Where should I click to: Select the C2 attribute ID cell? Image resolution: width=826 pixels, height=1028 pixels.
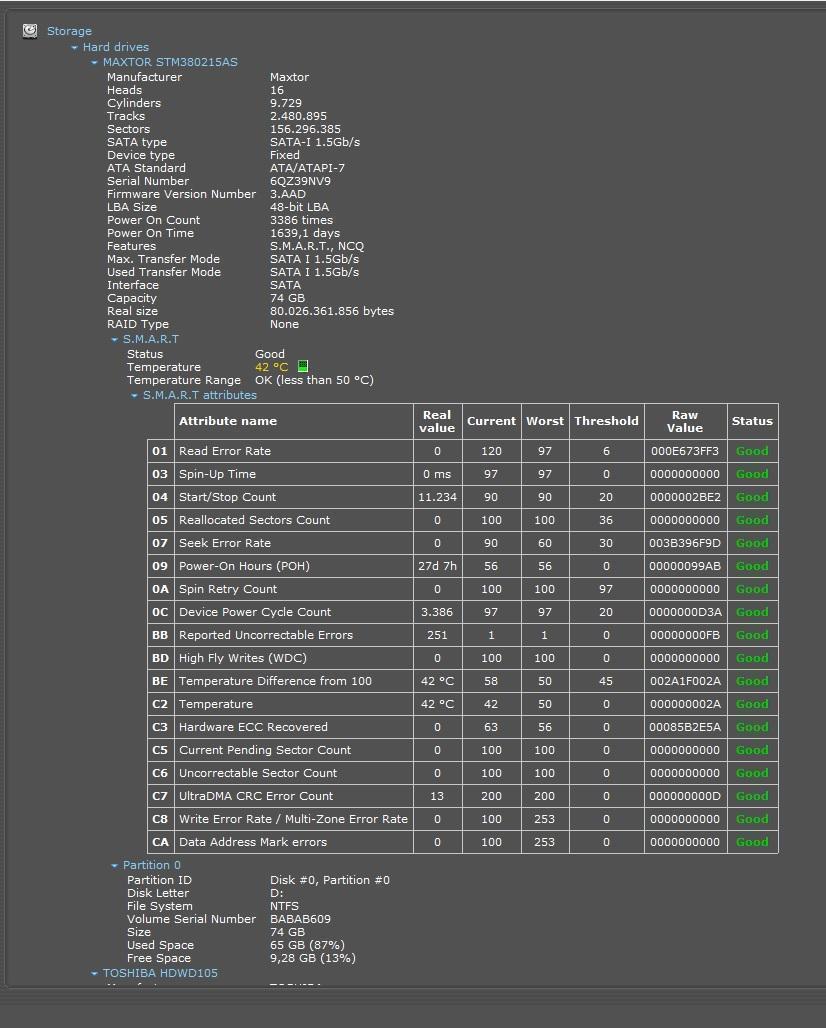[160, 704]
